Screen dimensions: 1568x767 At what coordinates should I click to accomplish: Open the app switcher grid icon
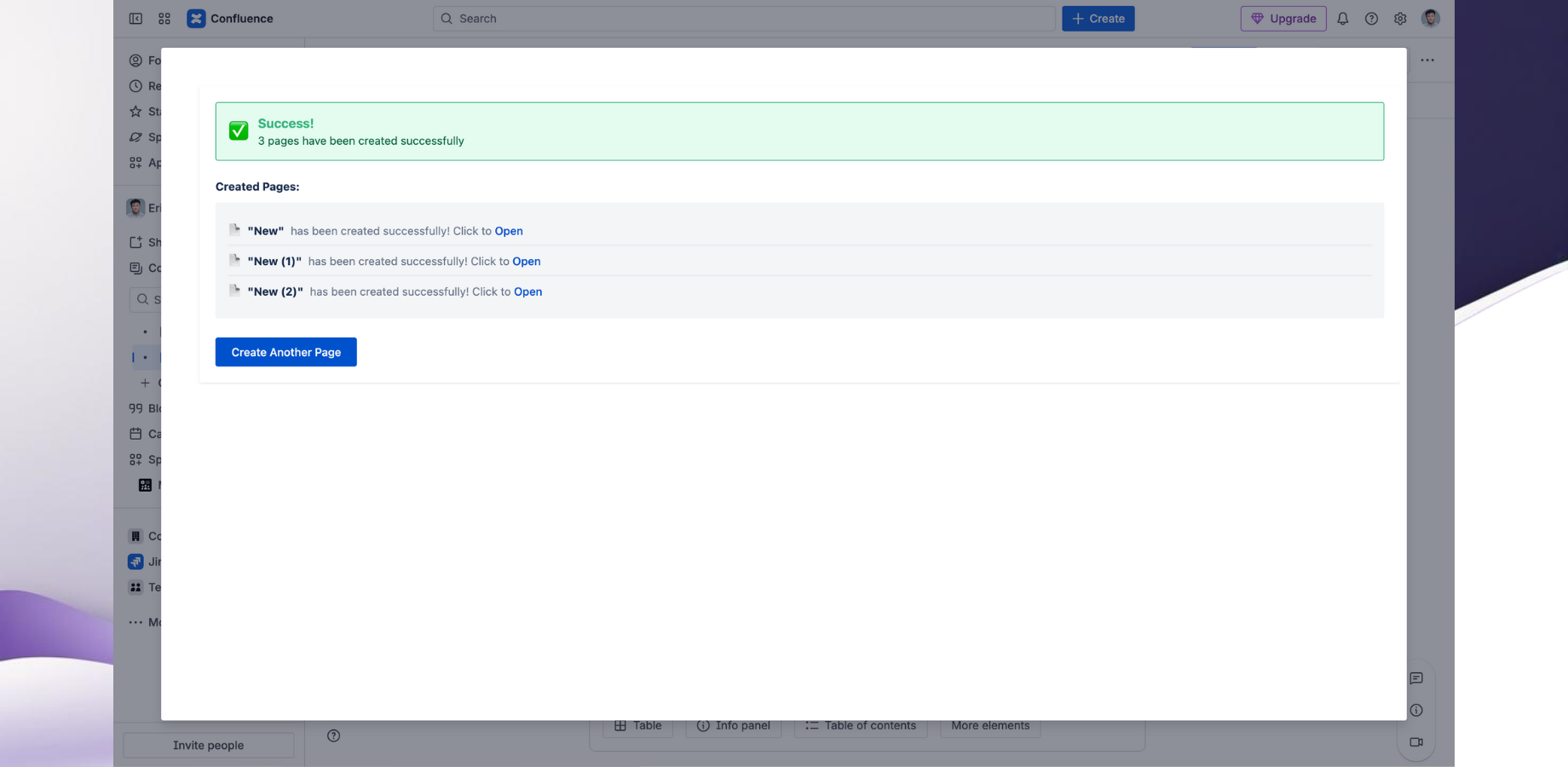pos(164,18)
